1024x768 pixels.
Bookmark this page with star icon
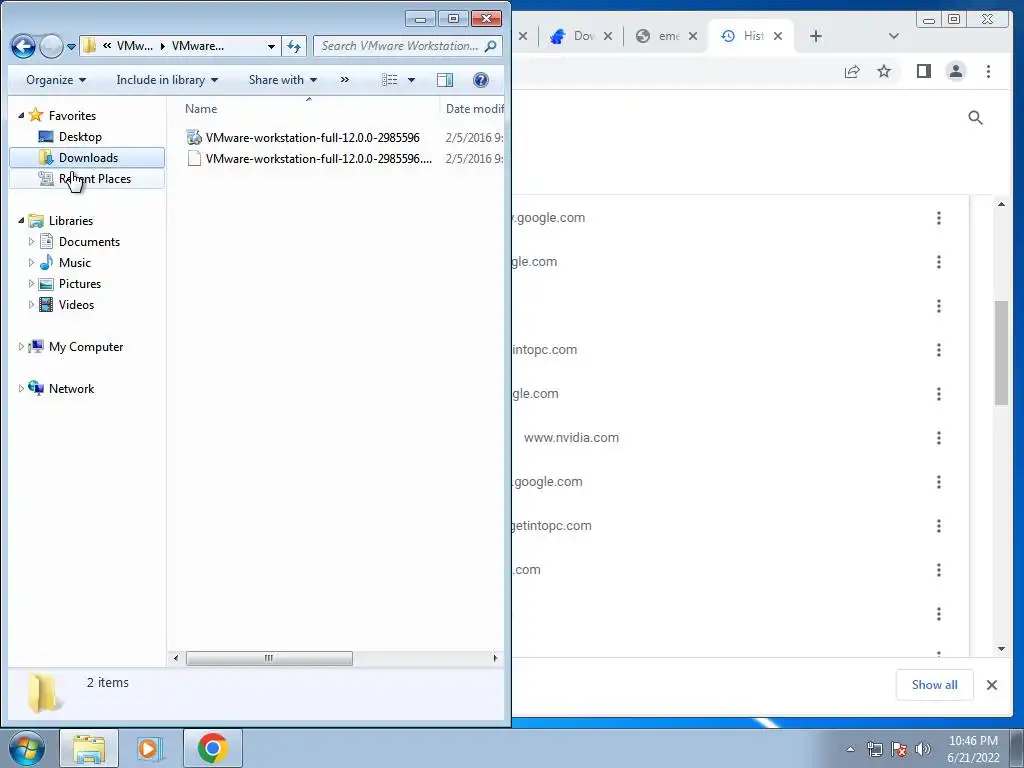pos(884,71)
